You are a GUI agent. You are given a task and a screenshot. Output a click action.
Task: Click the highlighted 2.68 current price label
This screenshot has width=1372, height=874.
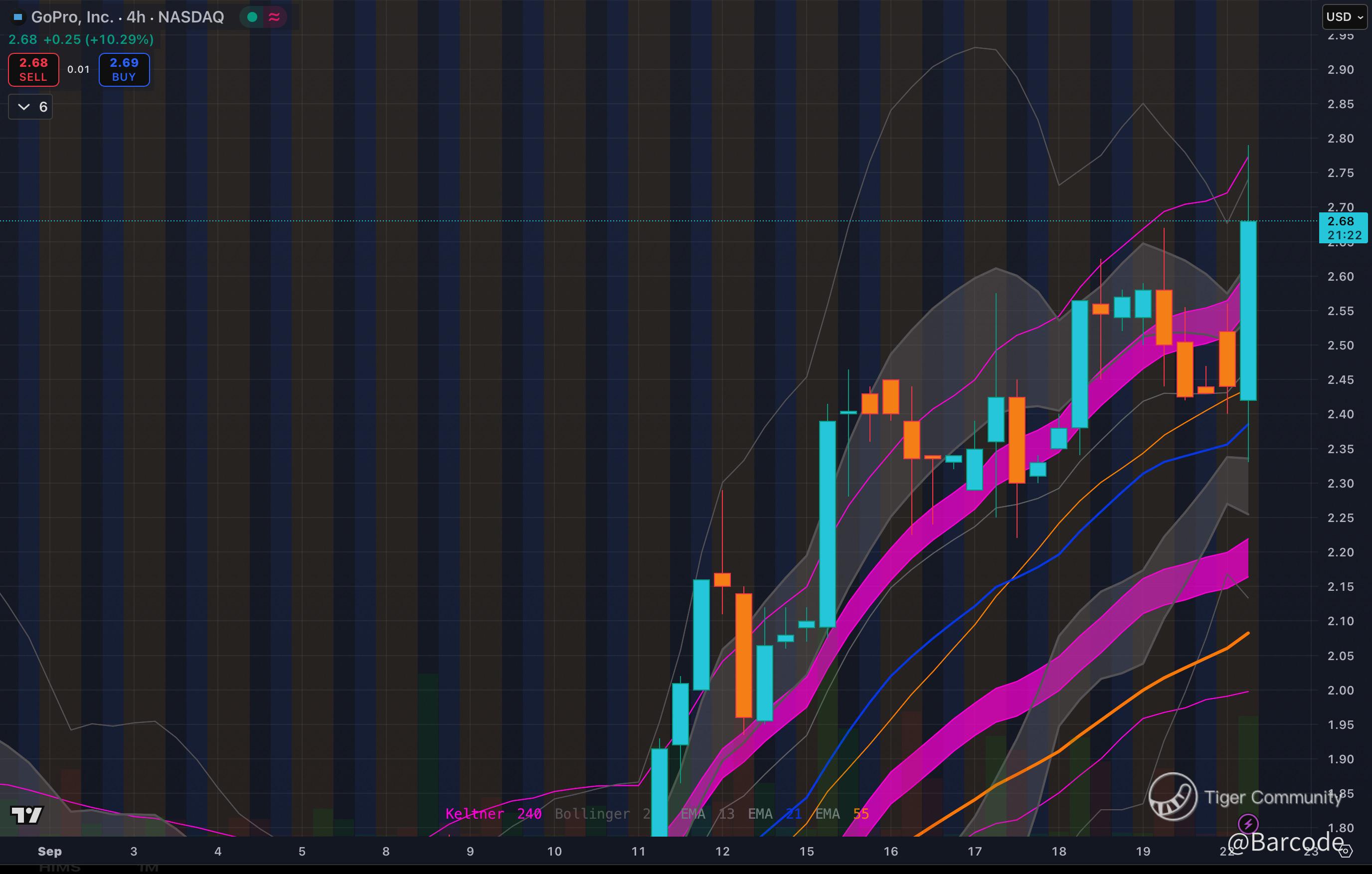1343,227
